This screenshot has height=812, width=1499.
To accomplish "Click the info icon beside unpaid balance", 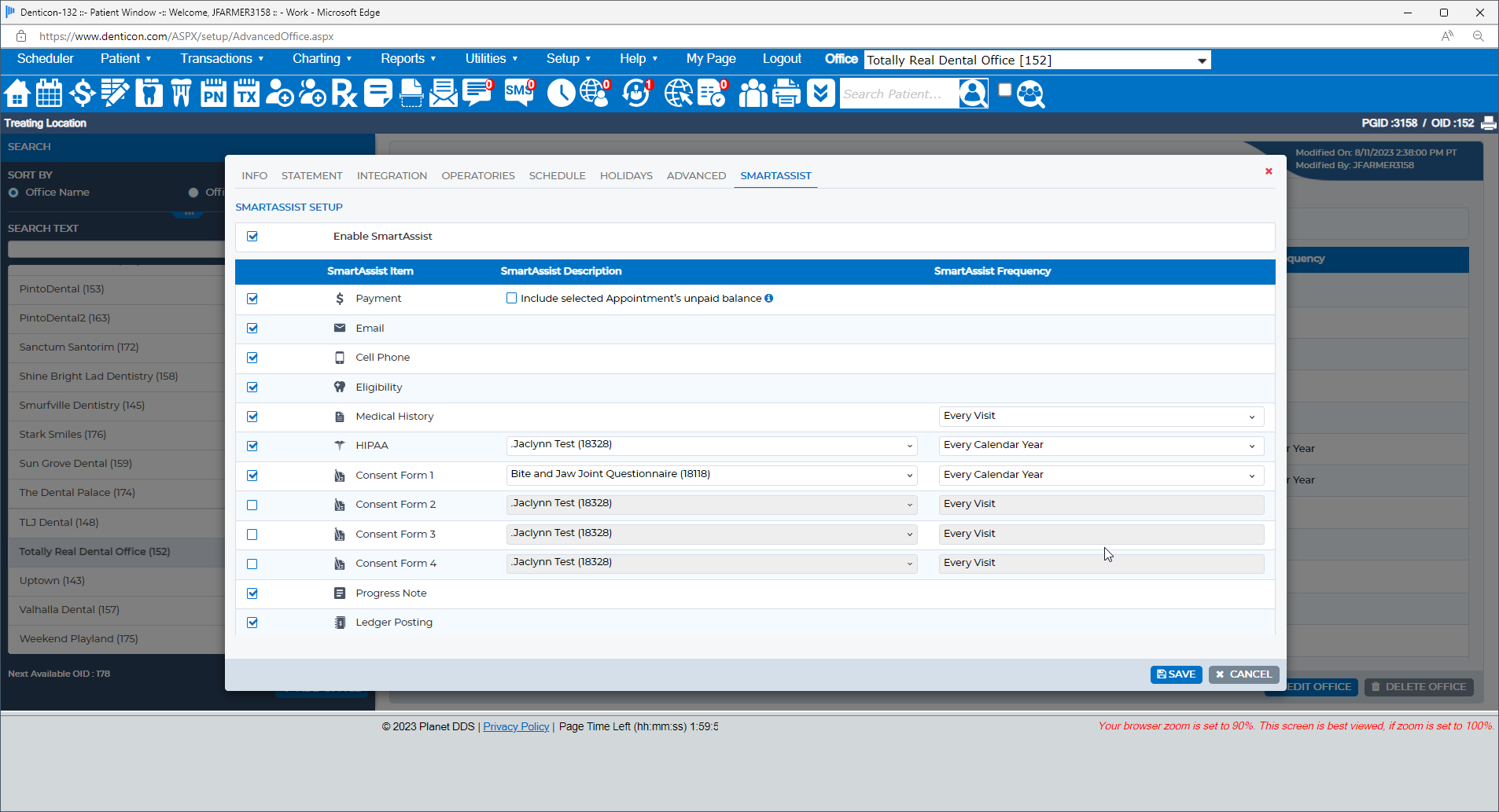I will tap(769, 298).
